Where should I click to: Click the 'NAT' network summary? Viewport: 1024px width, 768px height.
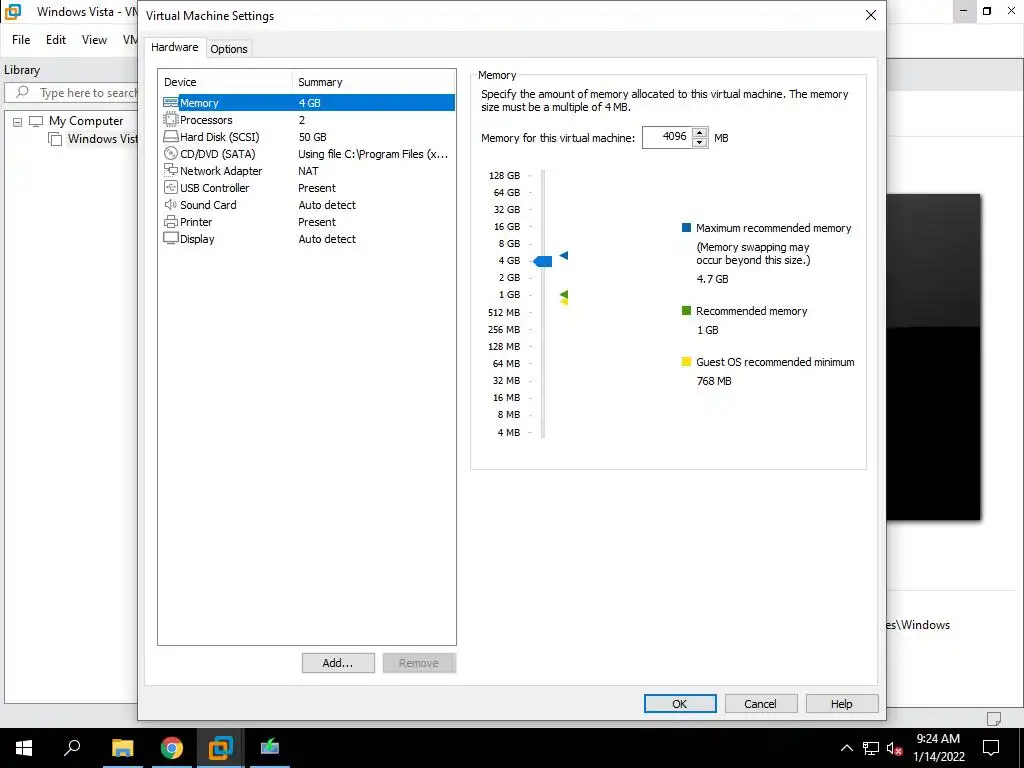[x=308, y=171]
